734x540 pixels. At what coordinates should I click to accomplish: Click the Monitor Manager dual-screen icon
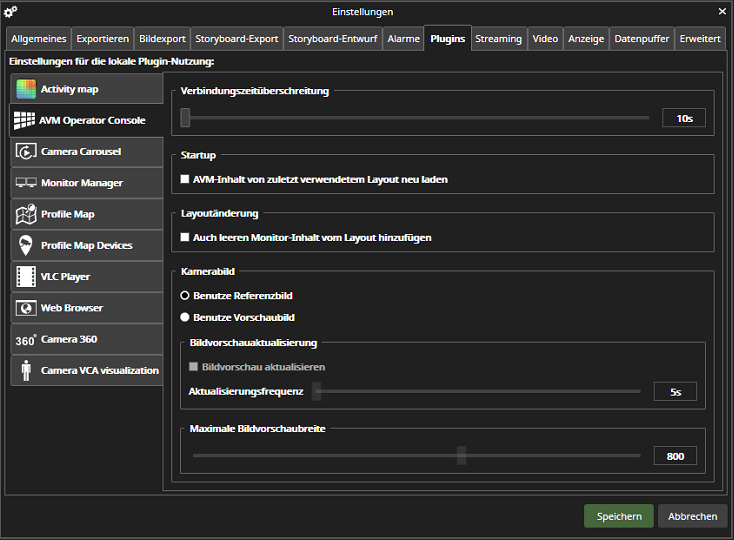pos(26,182)
